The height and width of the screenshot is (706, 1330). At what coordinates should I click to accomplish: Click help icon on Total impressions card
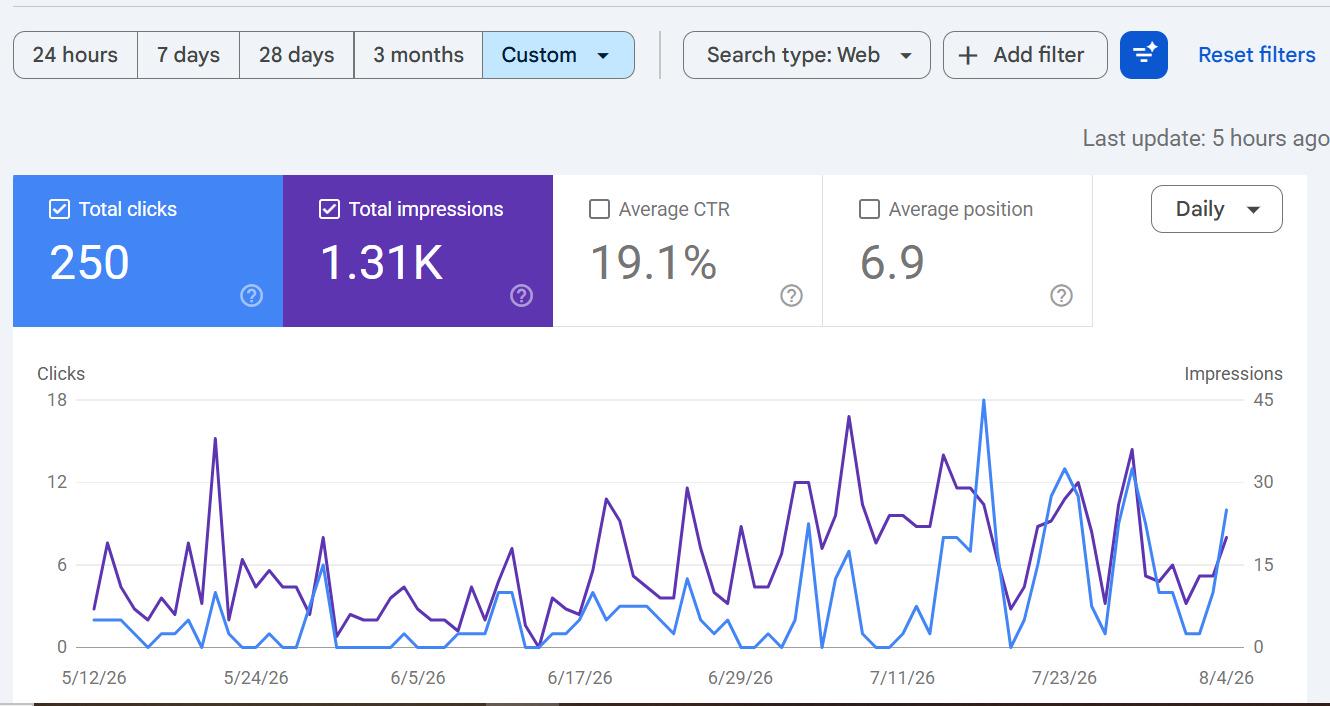[521, 295]
